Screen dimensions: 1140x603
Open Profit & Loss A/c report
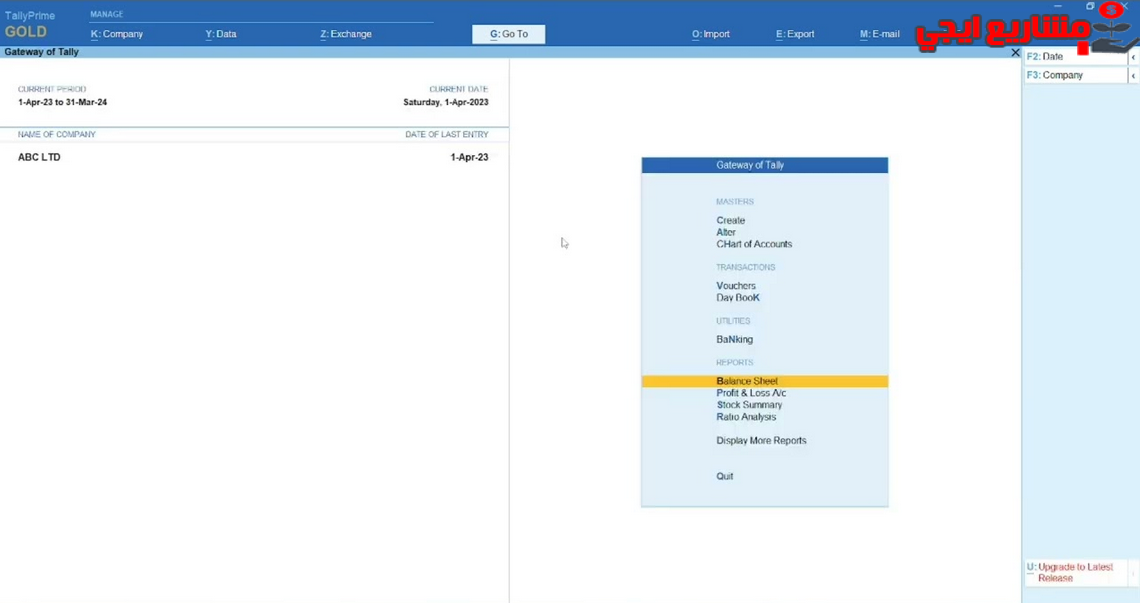click(x=751, y=394)
